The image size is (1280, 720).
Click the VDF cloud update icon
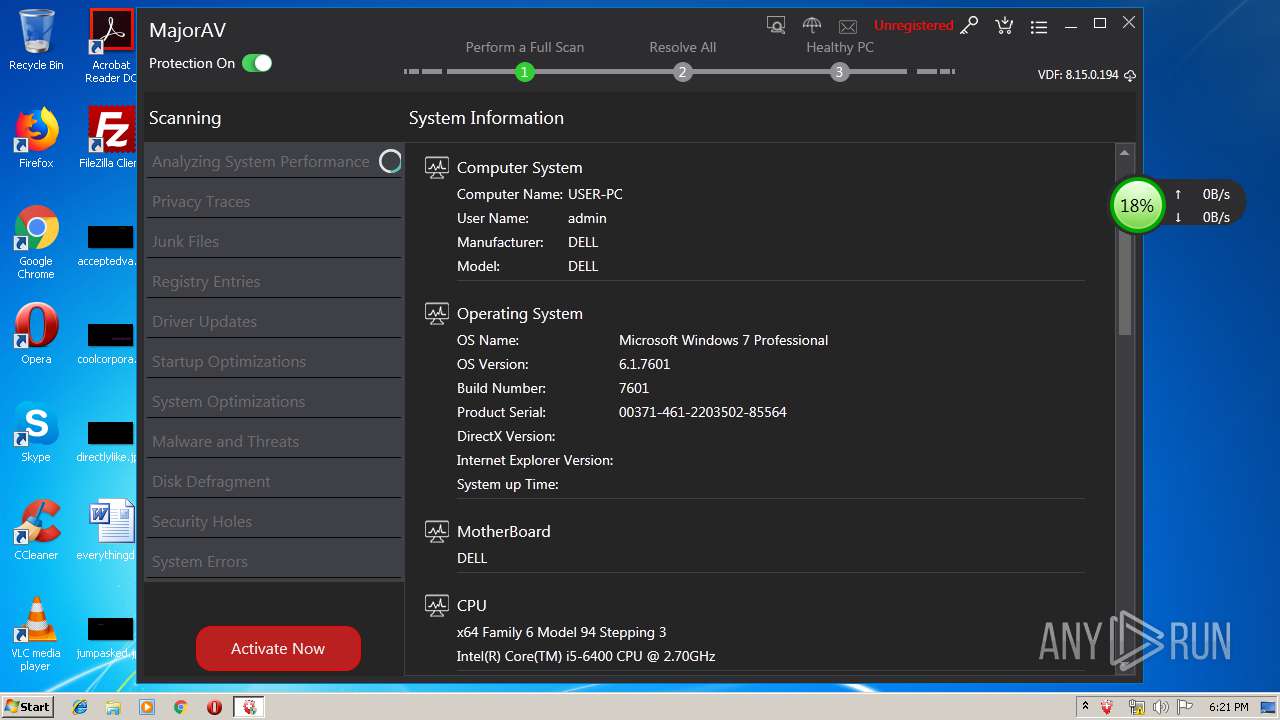(1130, 75)
